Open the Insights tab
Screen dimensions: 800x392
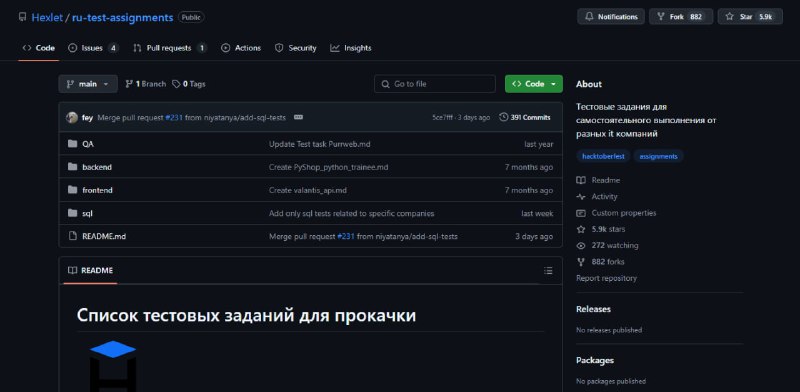click(351, 48)
